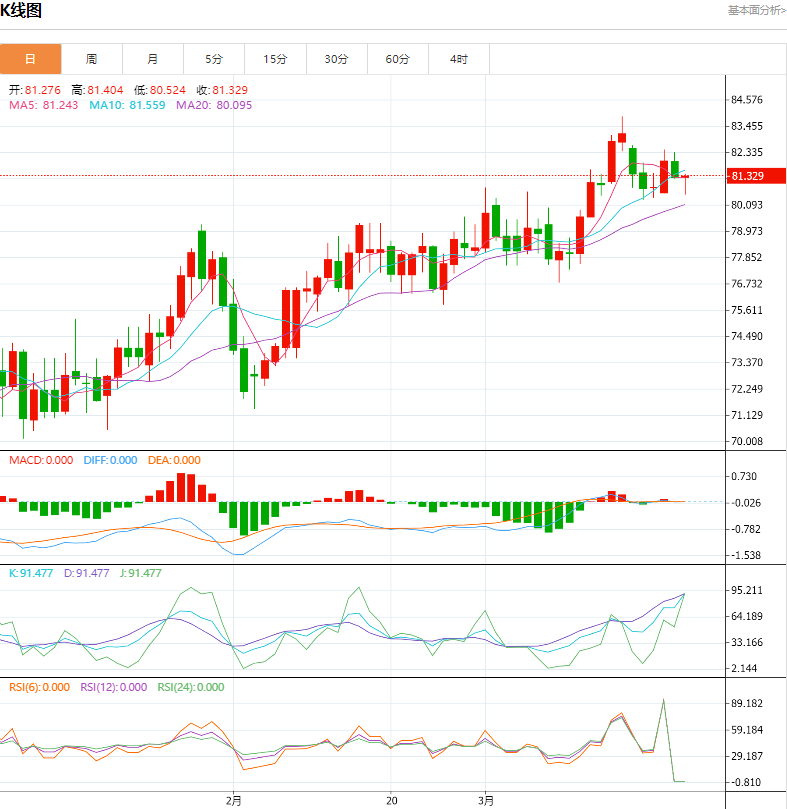Click the MA20 indicator value label
The image size is (787, 809).
click(200, 105)
